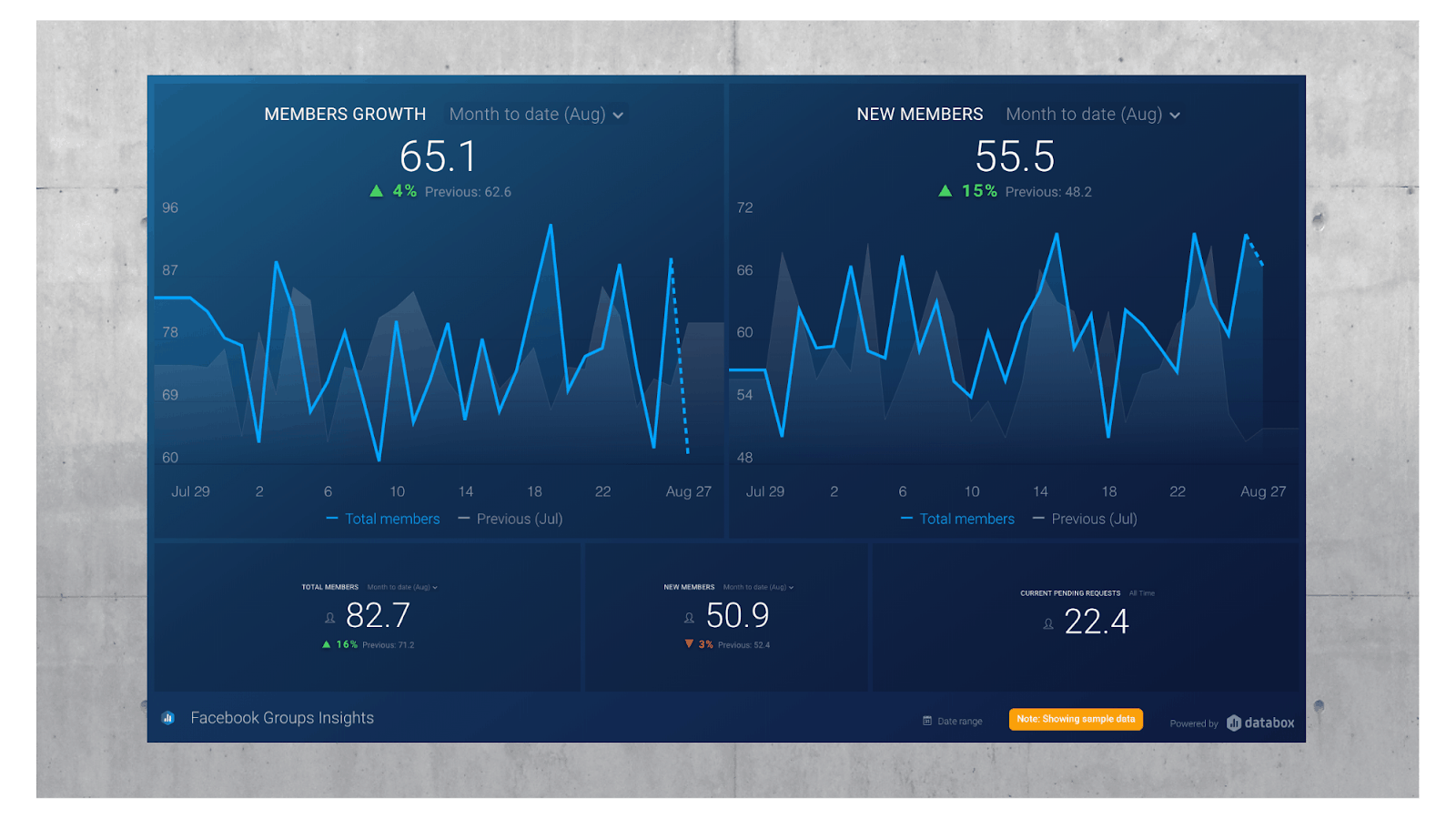Click the dashboard logo beside Facebook Groups Insights
The width and height of the screenshot is (1456, 819).
pyautogui.click(x=168, y=718)
